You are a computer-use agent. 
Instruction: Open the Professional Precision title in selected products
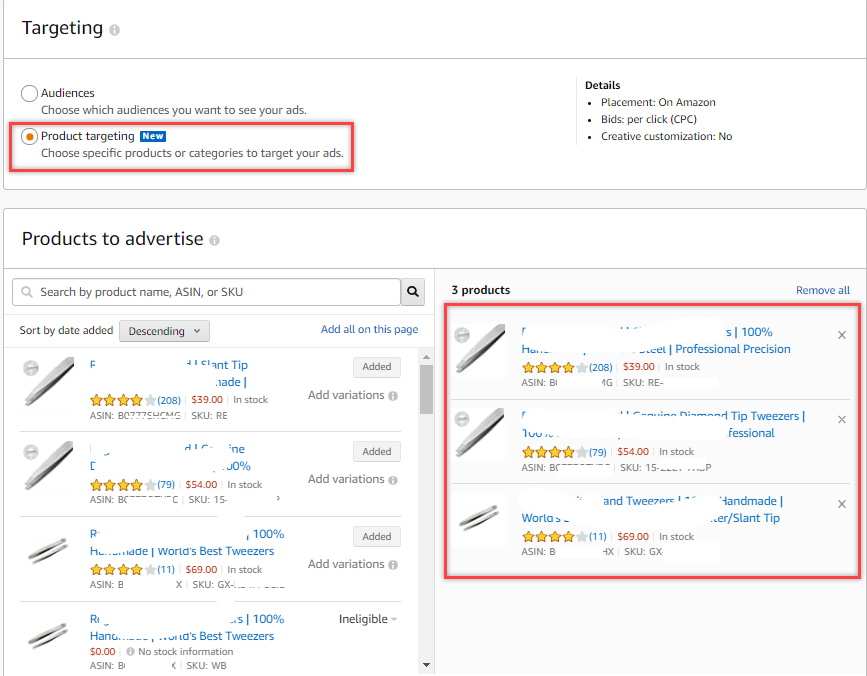click(x=656, y=340)
